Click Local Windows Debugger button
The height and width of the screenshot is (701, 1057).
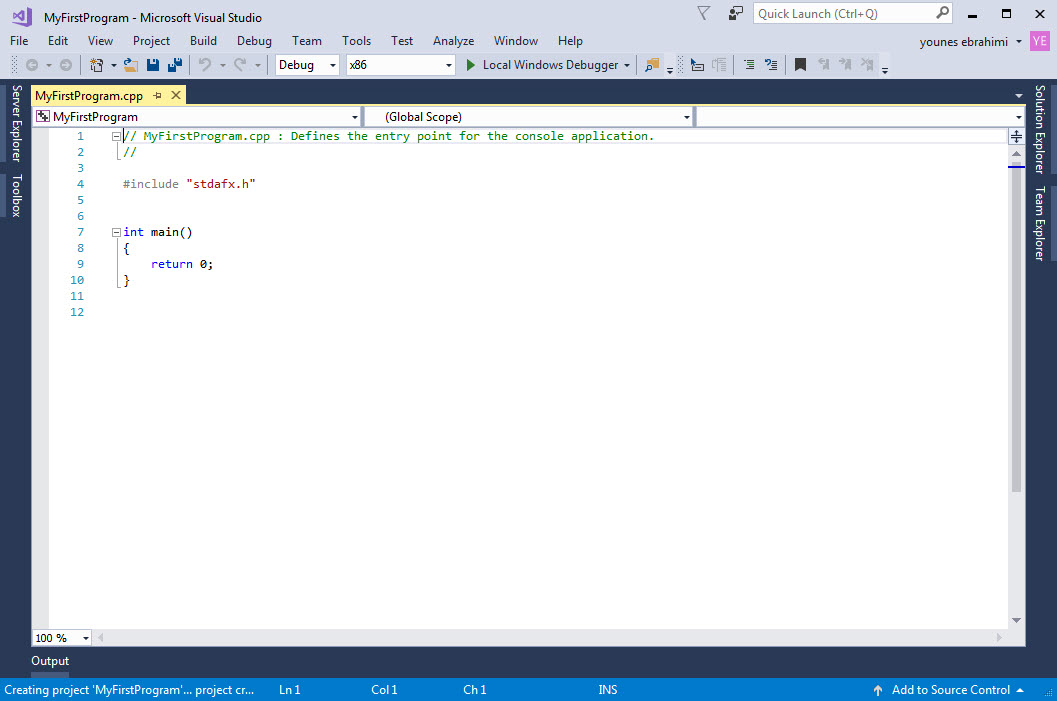(541, 65)
